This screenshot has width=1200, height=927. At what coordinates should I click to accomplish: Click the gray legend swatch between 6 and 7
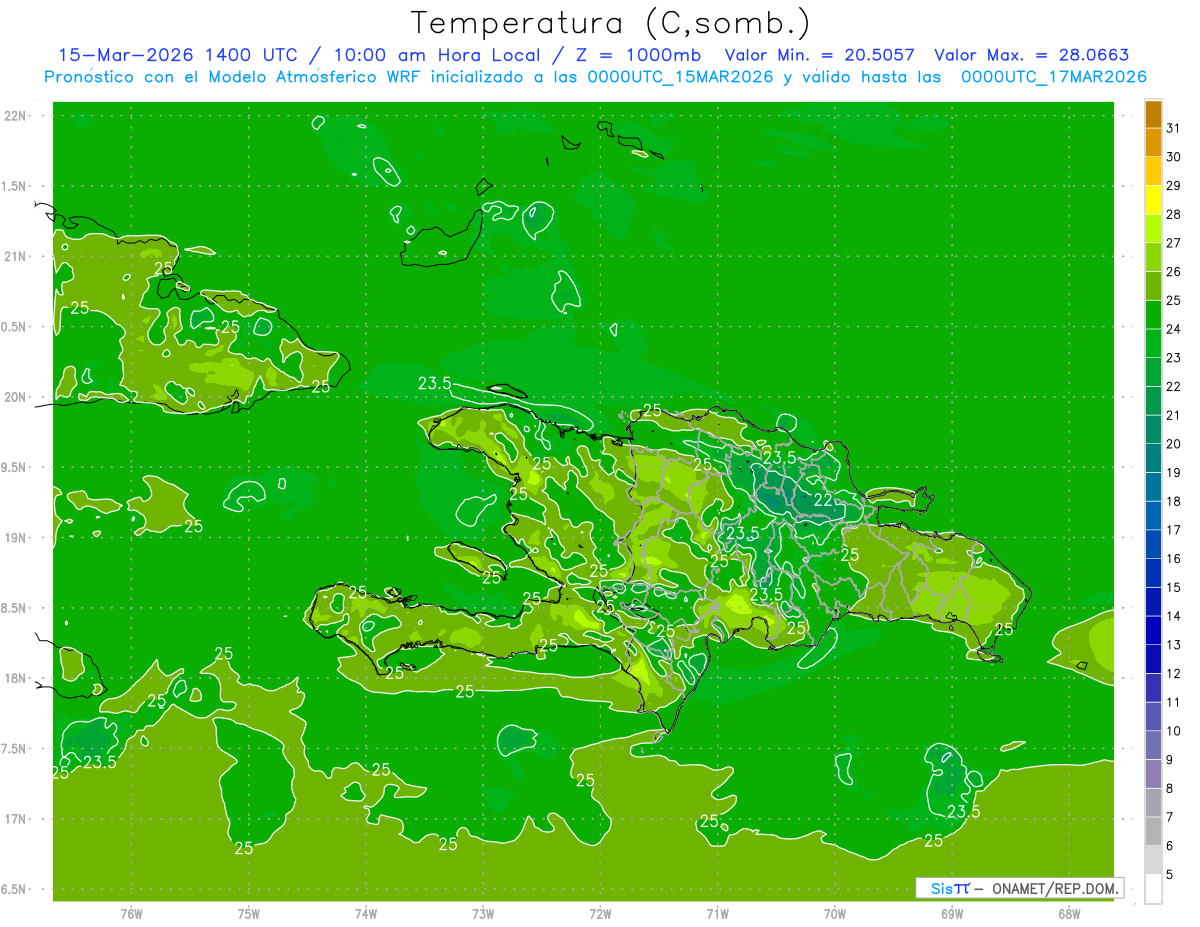[x=1153, y=832]
